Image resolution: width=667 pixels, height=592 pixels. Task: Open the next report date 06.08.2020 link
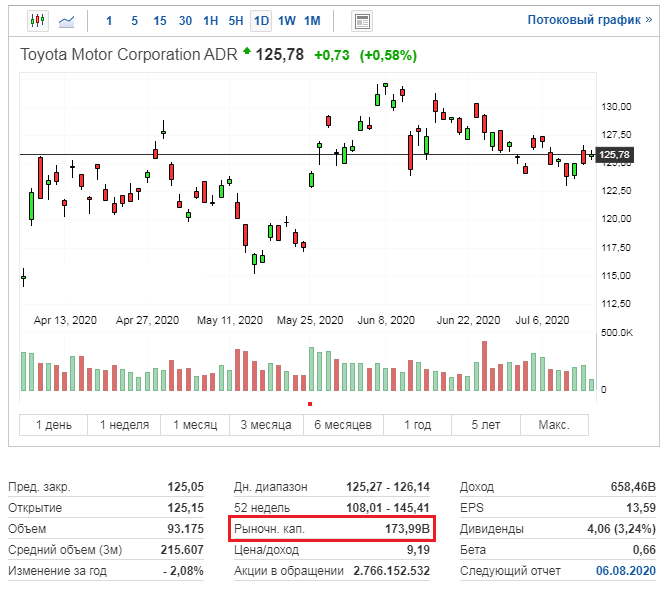pos(625,571)
